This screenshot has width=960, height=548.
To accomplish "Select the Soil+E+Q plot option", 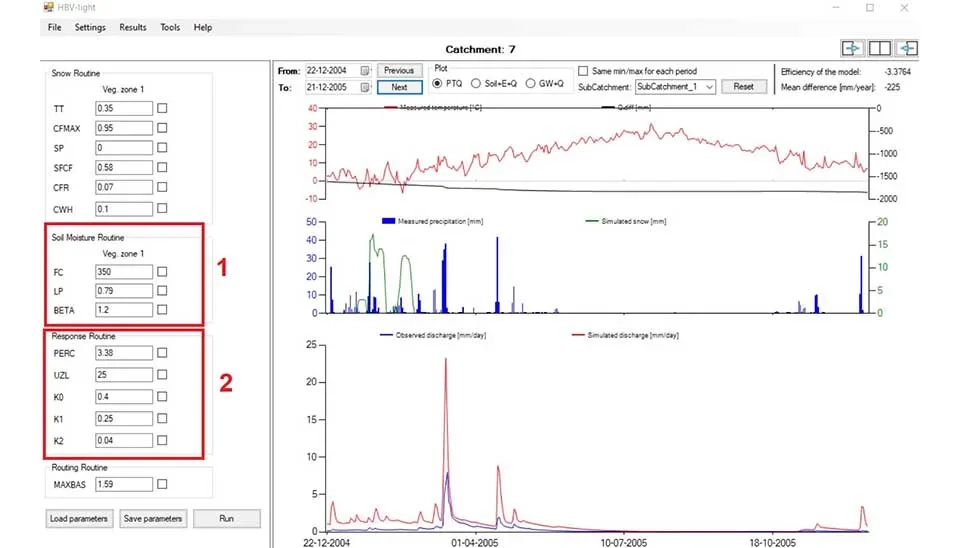I will [476, 83].
